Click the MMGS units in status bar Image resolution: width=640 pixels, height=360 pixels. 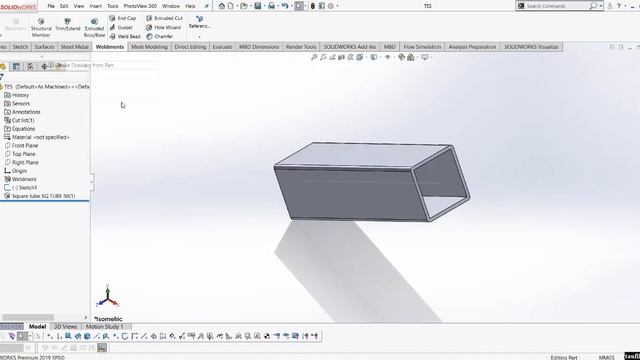click(x=606, y=357)
